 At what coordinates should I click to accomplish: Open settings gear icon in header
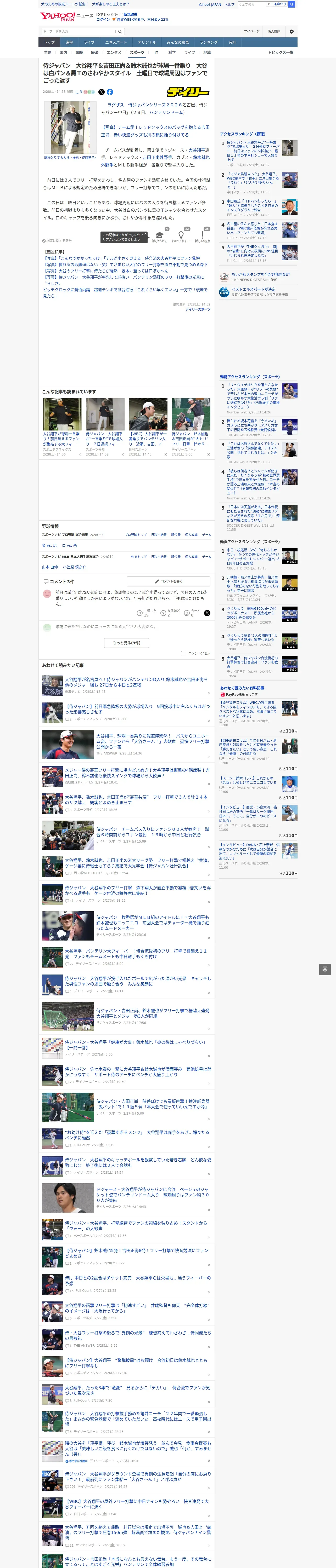[292, 32]
